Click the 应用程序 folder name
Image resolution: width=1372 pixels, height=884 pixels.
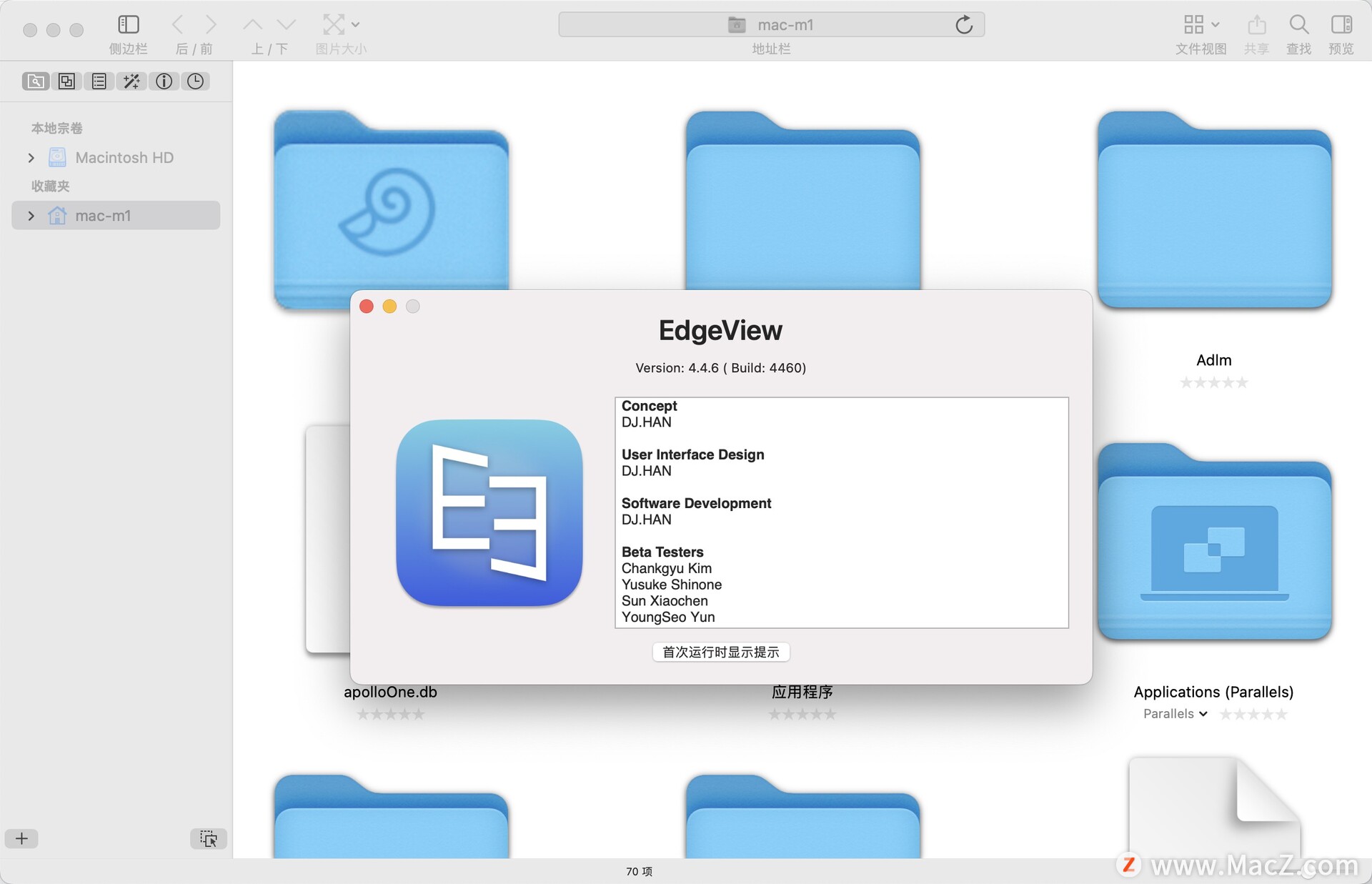802,692
